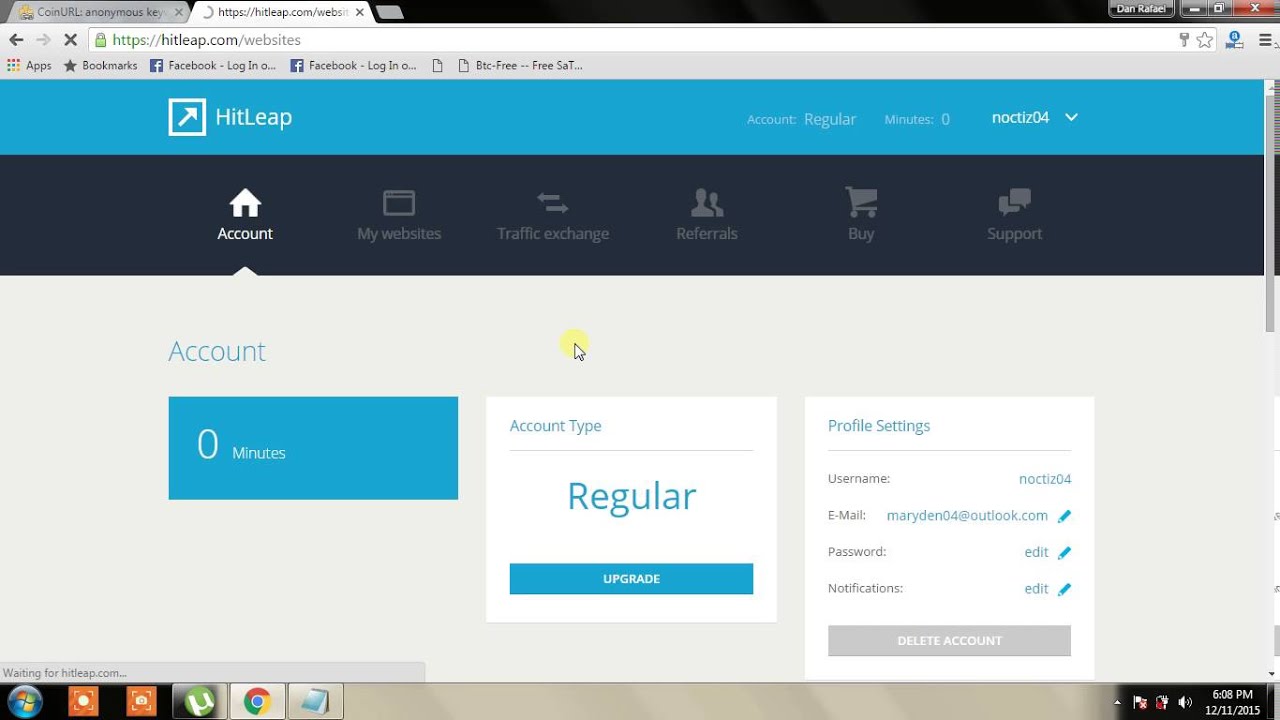
Task: Open uTorrent from the taskbar
Action: point(200,702)
